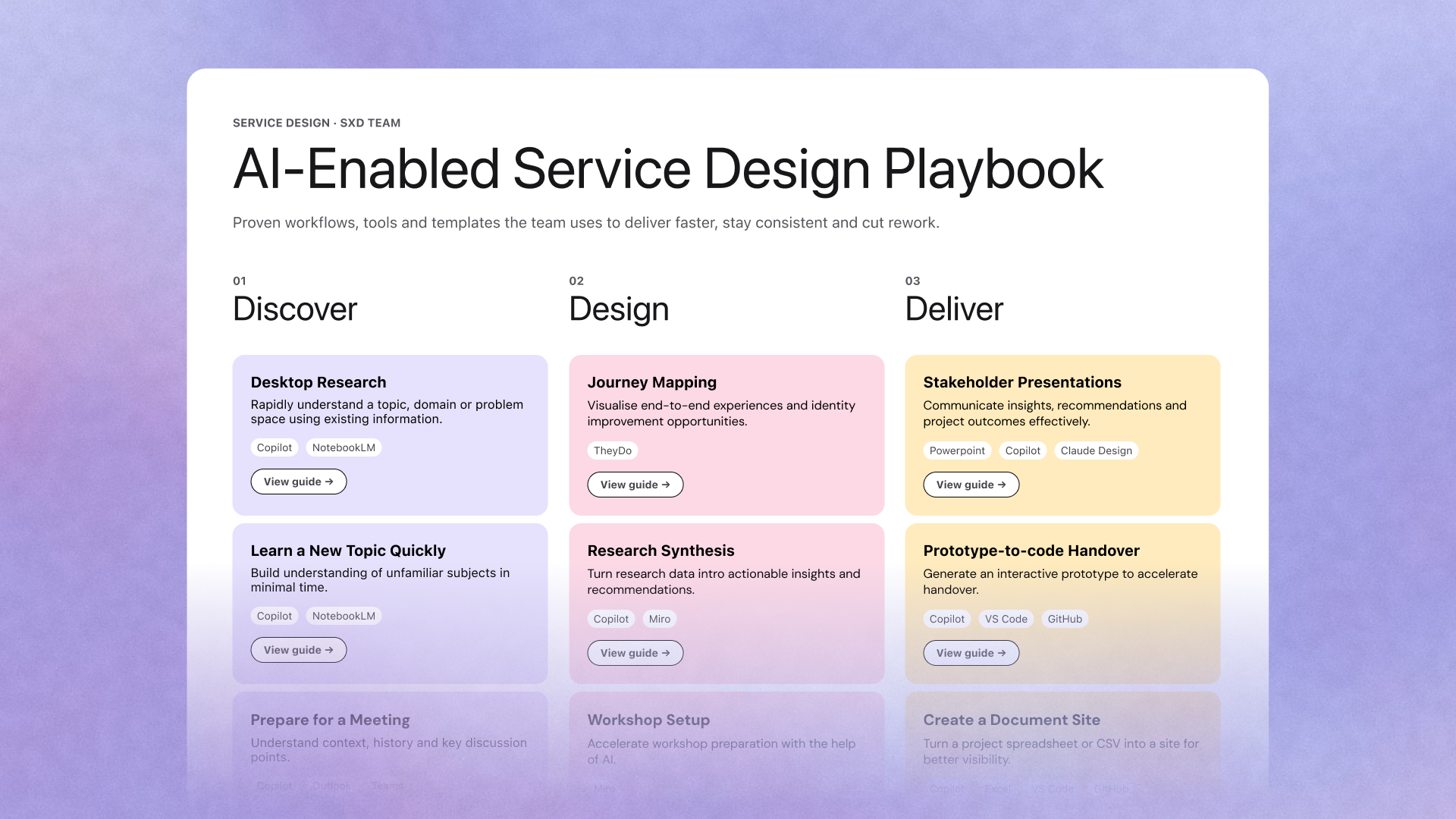Select NotebookLM tag in Desktop Research card

click(x=344, y=447)
